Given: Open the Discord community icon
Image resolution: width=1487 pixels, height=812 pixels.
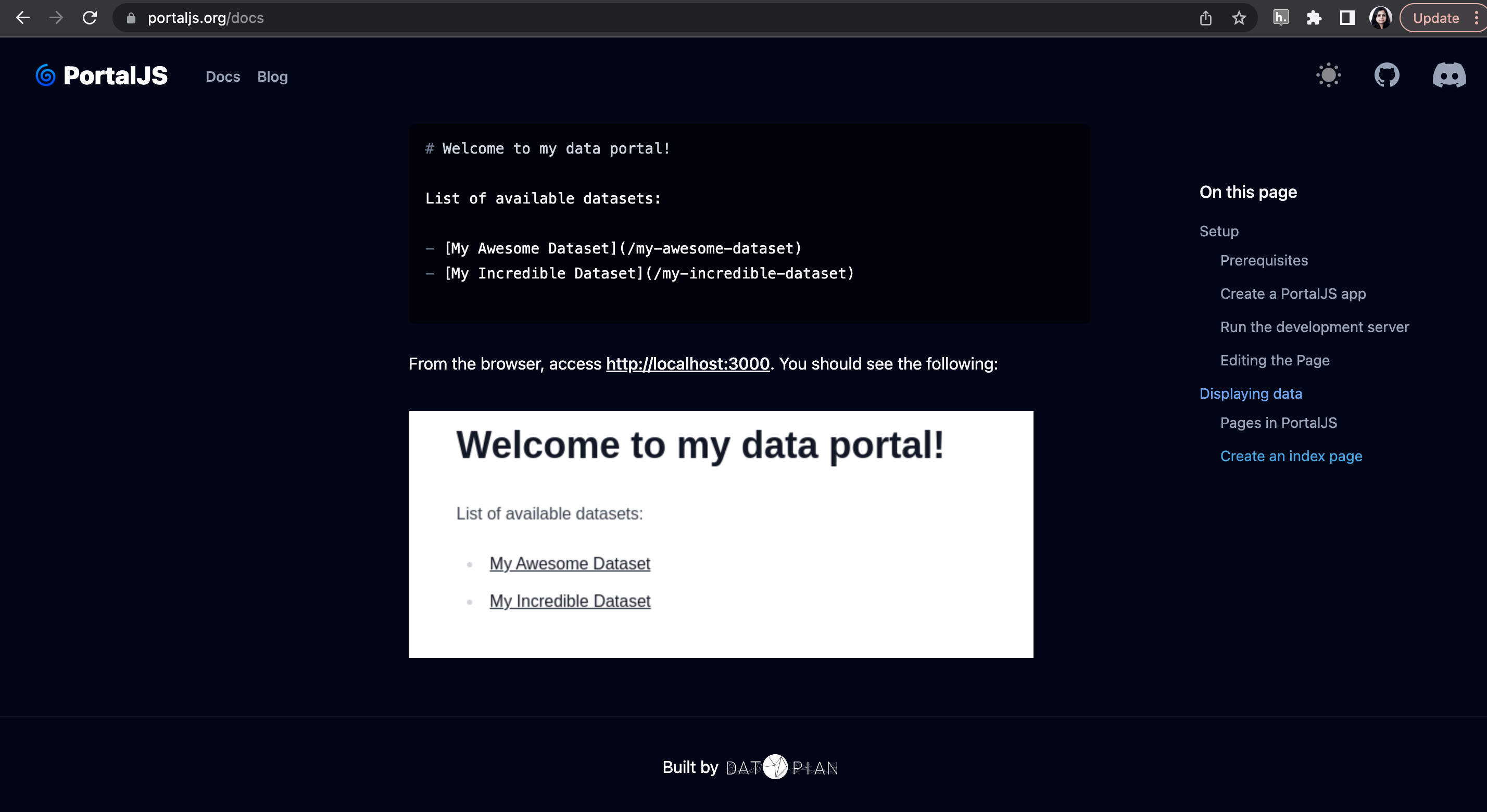Looking at the screenshot, I should pos(1448,75).
